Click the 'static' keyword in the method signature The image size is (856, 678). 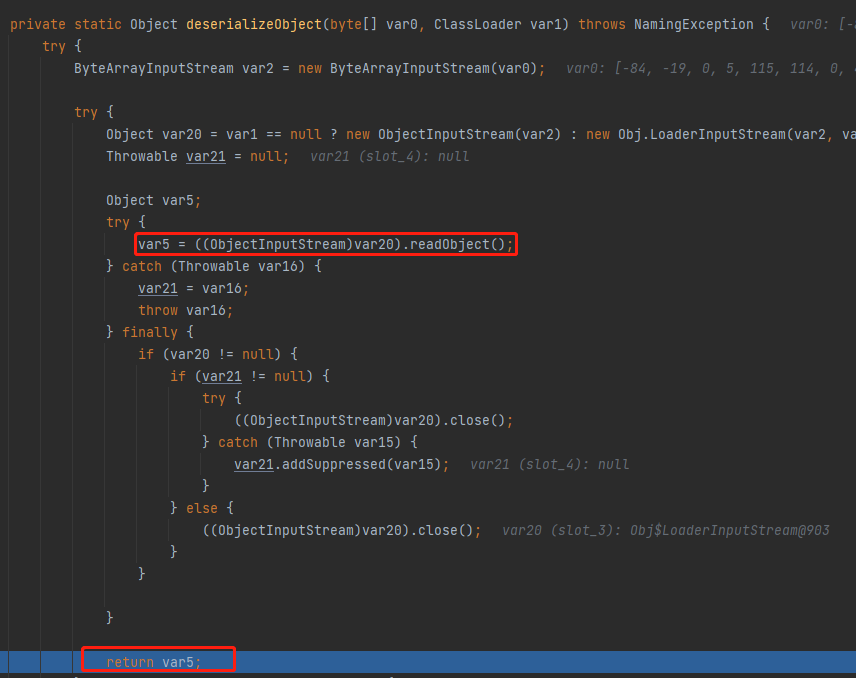coord(98,25)
